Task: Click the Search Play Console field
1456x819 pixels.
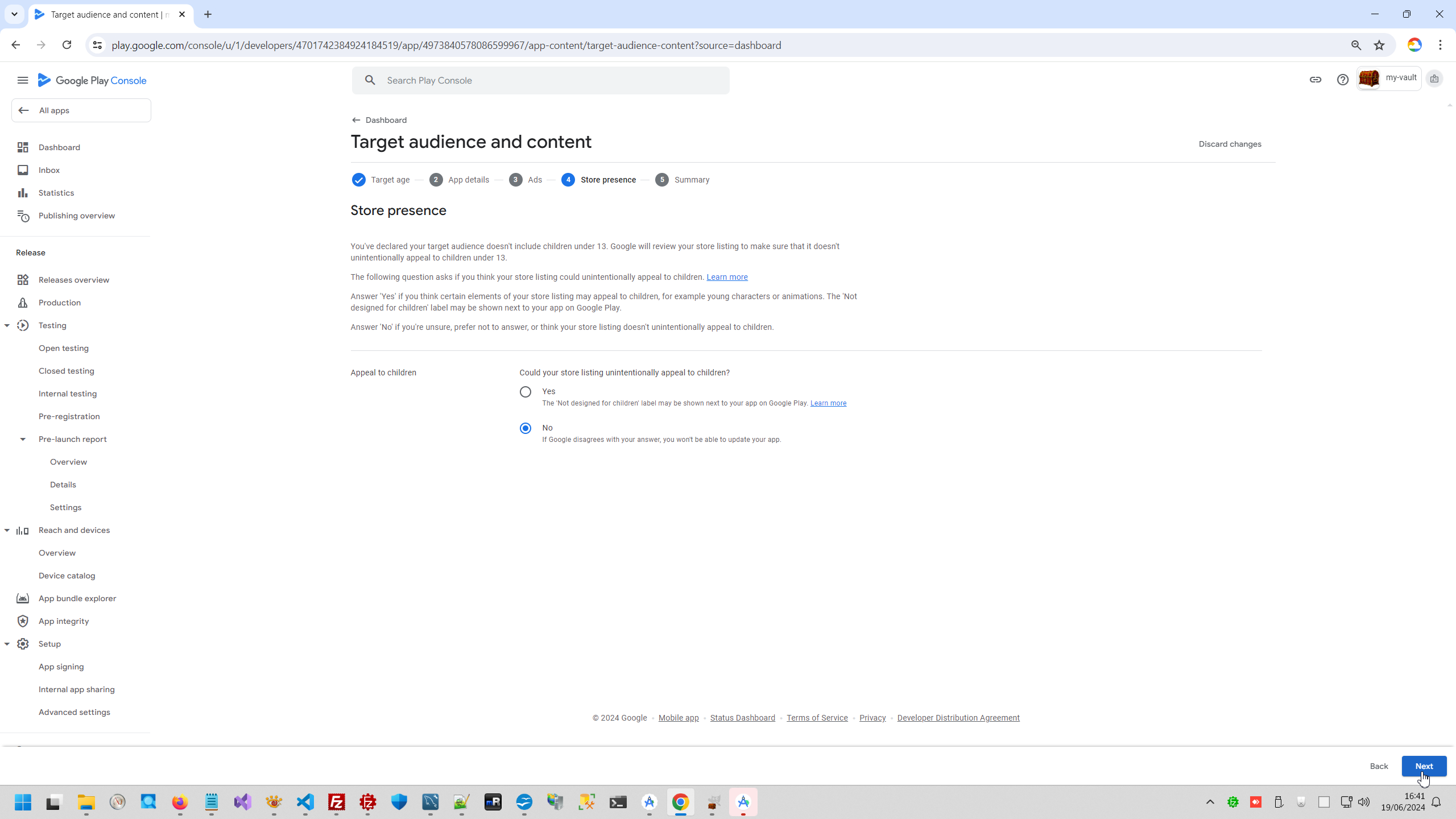Action: (x=540, y=80)
